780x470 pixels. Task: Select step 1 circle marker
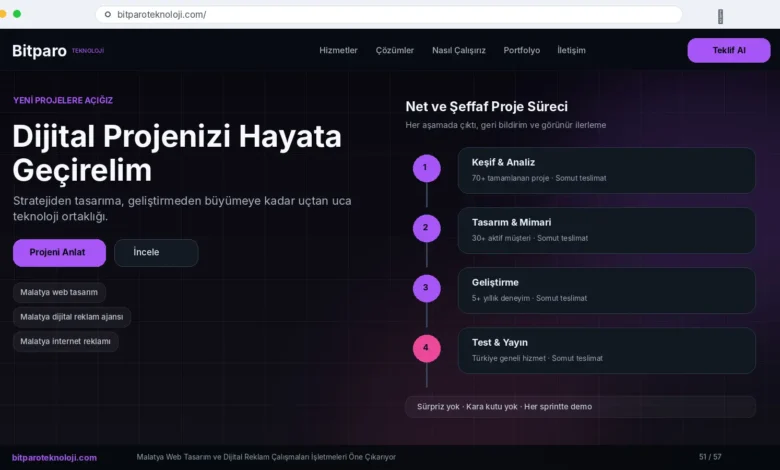(x=426, y=168)
